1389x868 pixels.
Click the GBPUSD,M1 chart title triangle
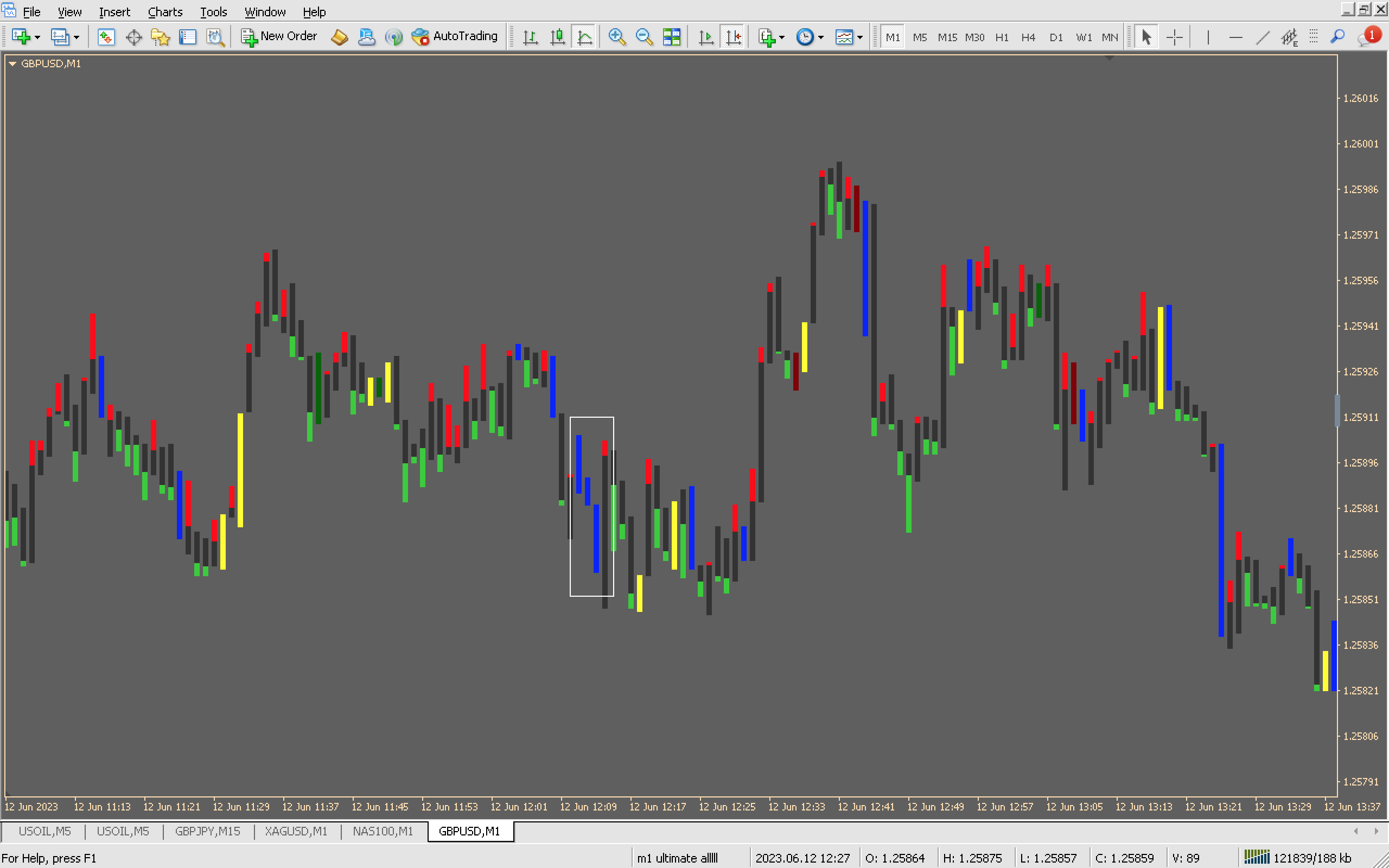pyautogui.click(x=12, y=63)
